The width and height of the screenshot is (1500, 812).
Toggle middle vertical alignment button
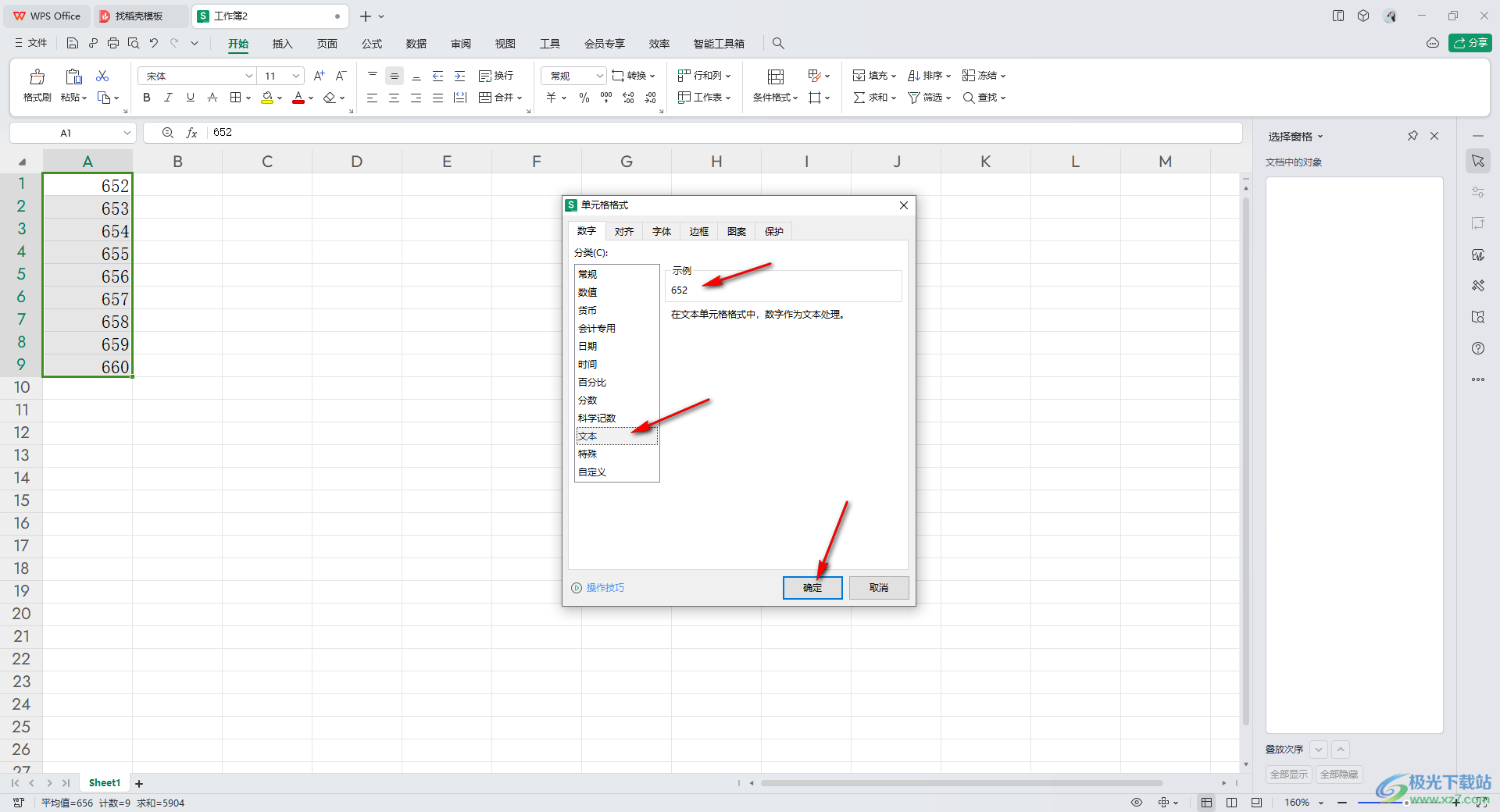pos(395,76)
